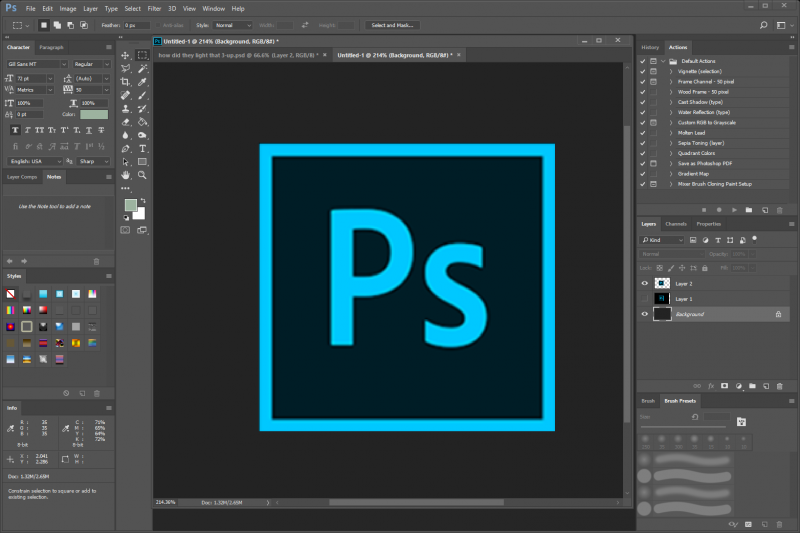Open the Style dropdown set to Normal

coord(233,24)
